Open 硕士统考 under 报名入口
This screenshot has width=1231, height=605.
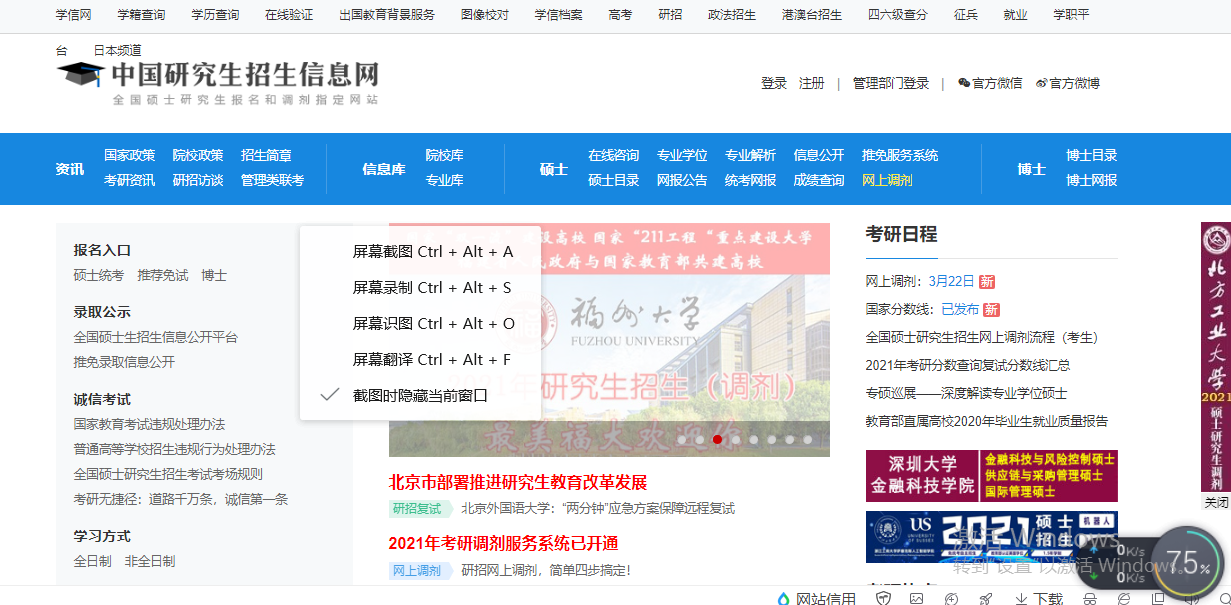(99, 275)
